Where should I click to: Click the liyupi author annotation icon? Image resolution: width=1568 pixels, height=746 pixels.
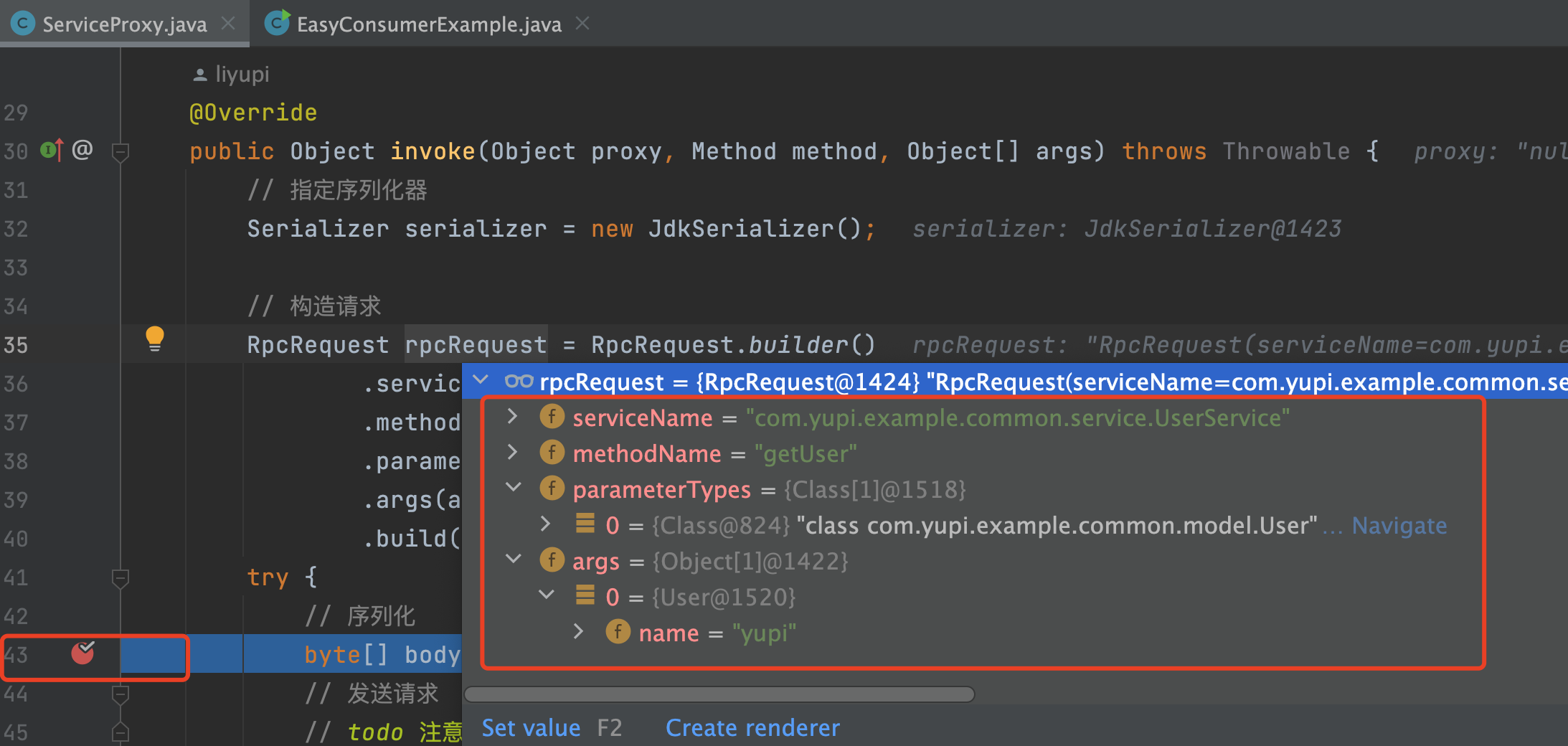pyautogui.click(x=200, y=75)
